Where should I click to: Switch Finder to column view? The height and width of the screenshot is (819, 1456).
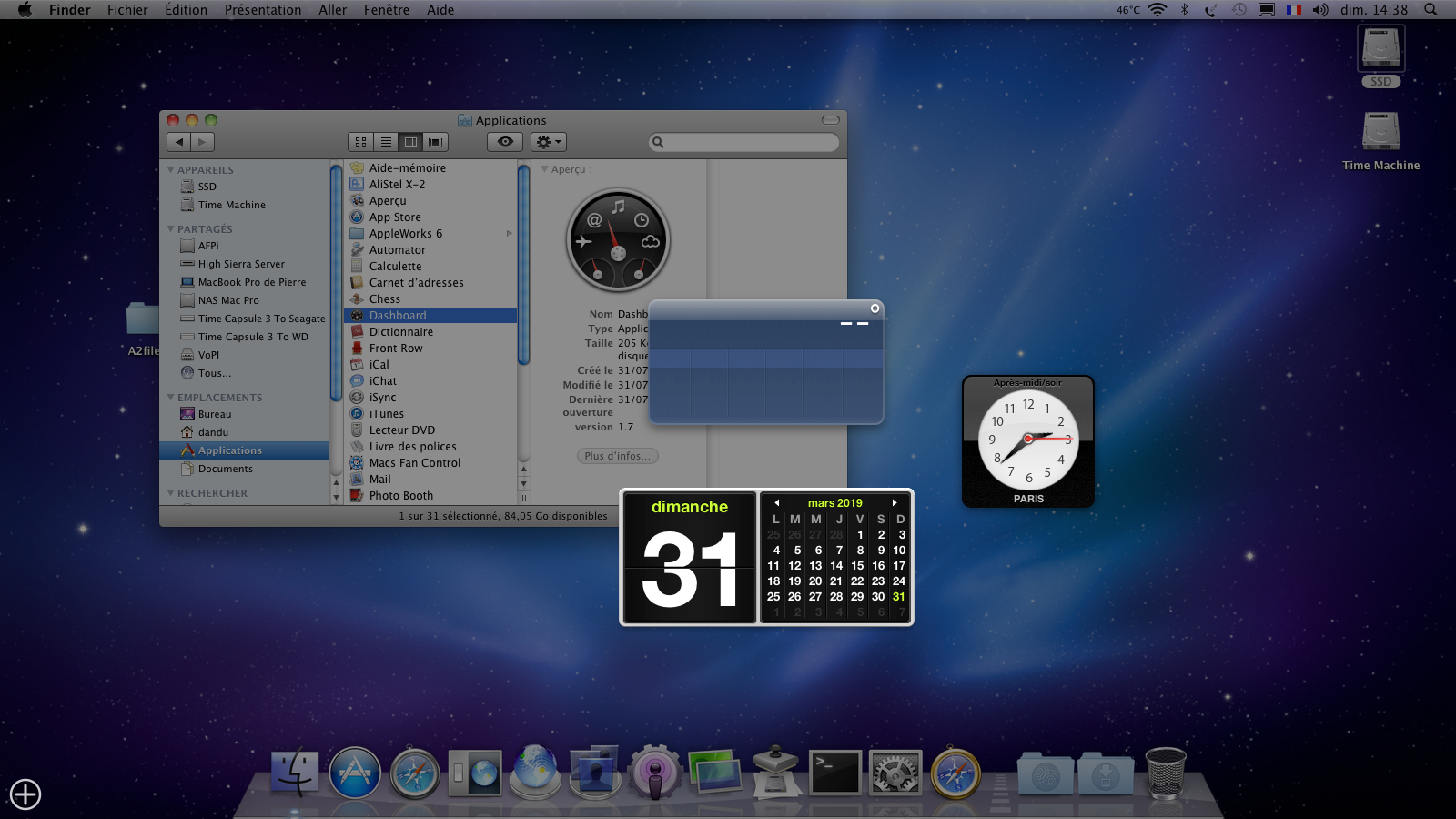coord(410,142)
